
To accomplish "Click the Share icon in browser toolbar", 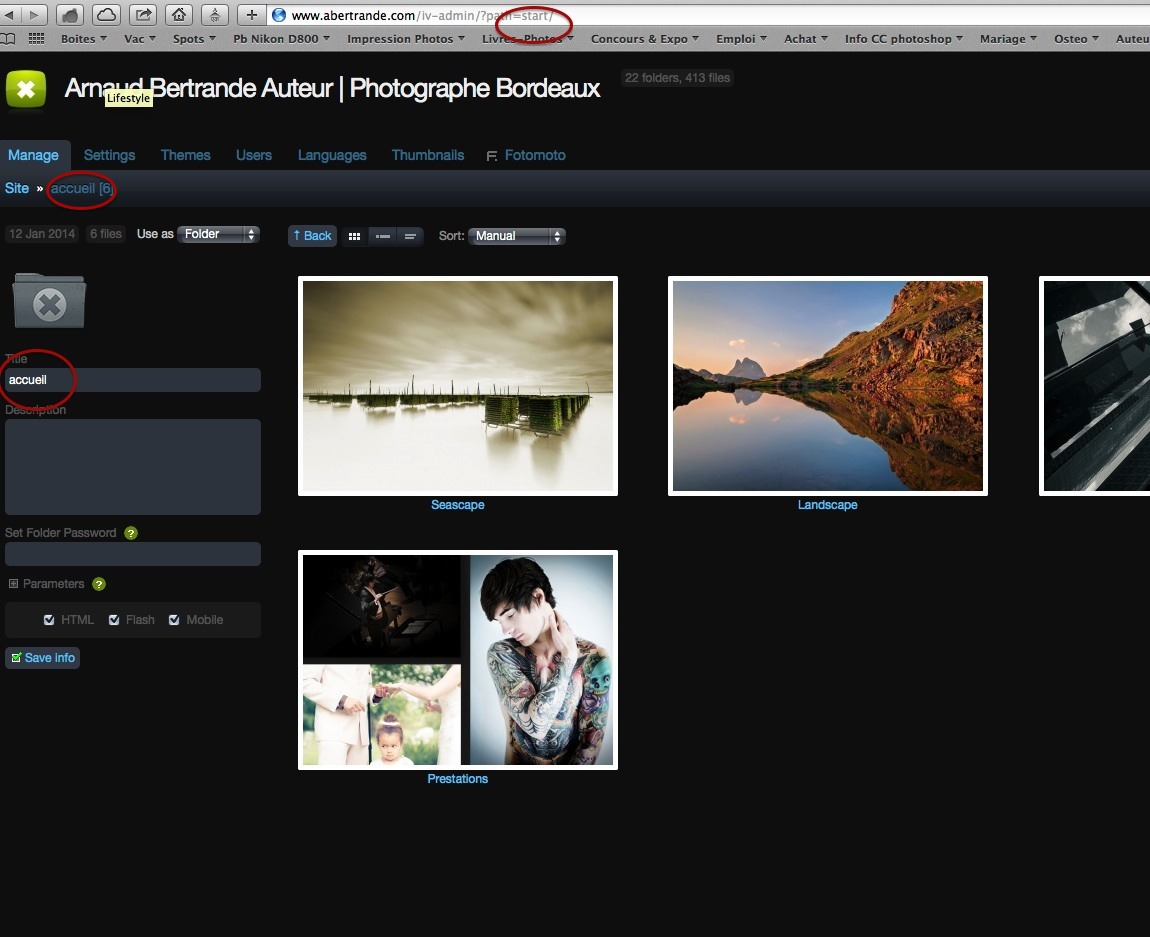I will [x=144, y=15].
